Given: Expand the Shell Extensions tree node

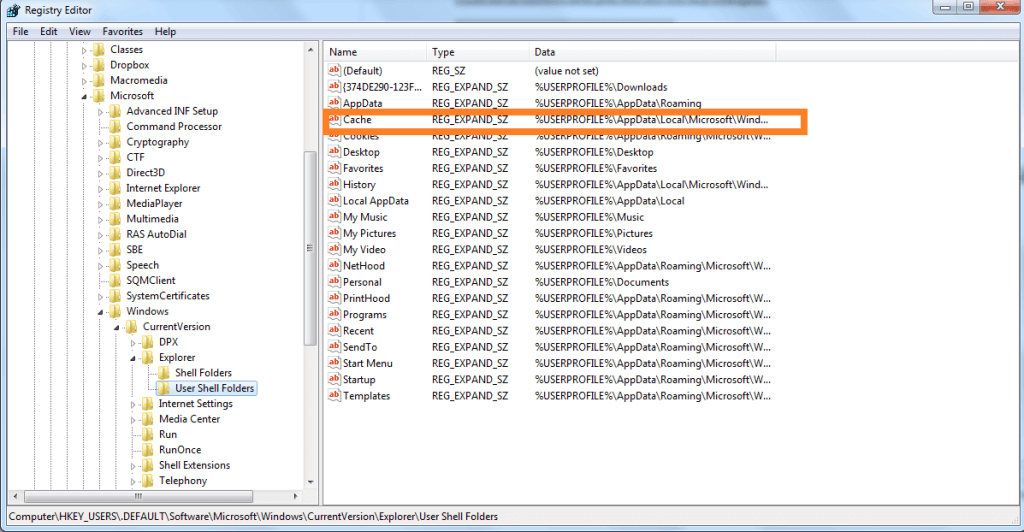Looking at the screenshot, I should [133, 466].
